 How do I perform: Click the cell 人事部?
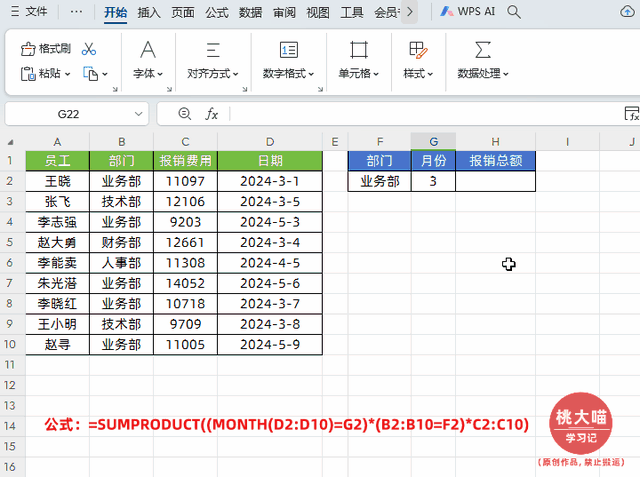coord(121,263)
